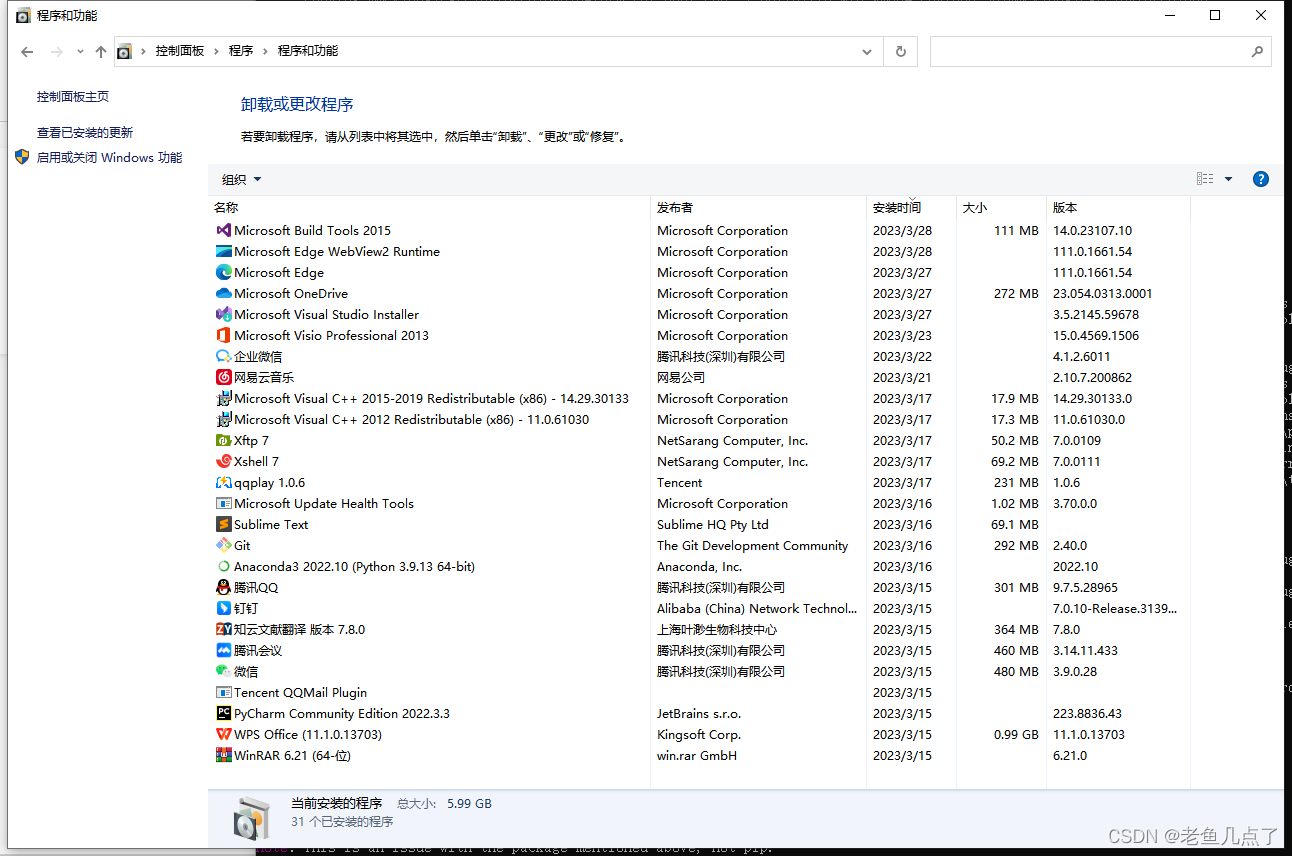Click the Visual Studio Installer icon
Screen dimensions: 1292x856
[224, 314]
